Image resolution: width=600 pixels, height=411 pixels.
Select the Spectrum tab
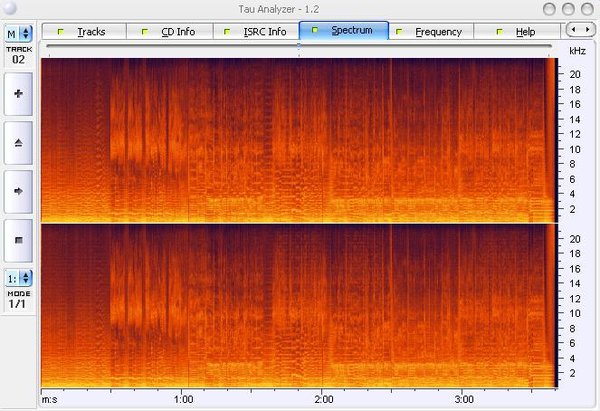344,30
